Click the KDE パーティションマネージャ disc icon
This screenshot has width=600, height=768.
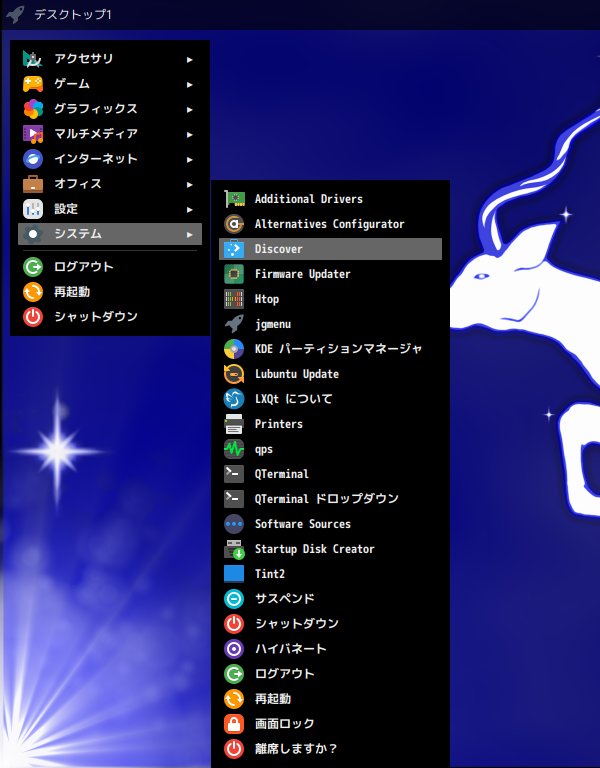pos(234,349)
